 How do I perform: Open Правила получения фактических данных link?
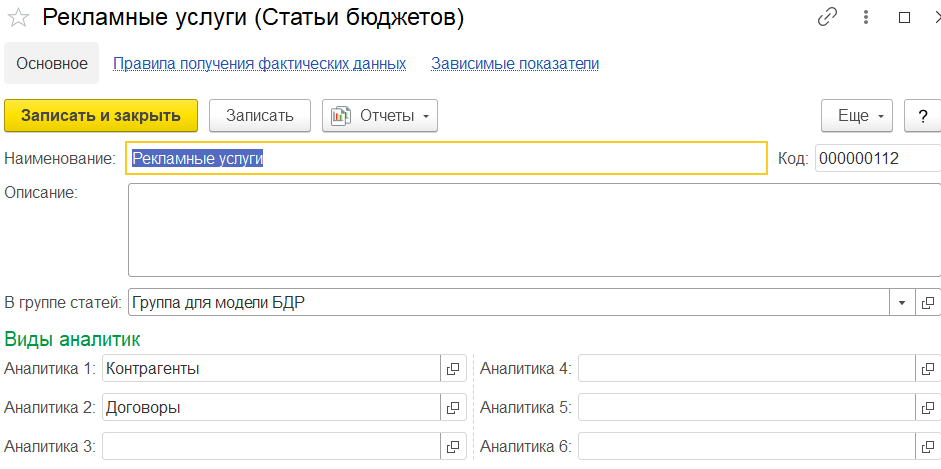(x=260, y=64)
